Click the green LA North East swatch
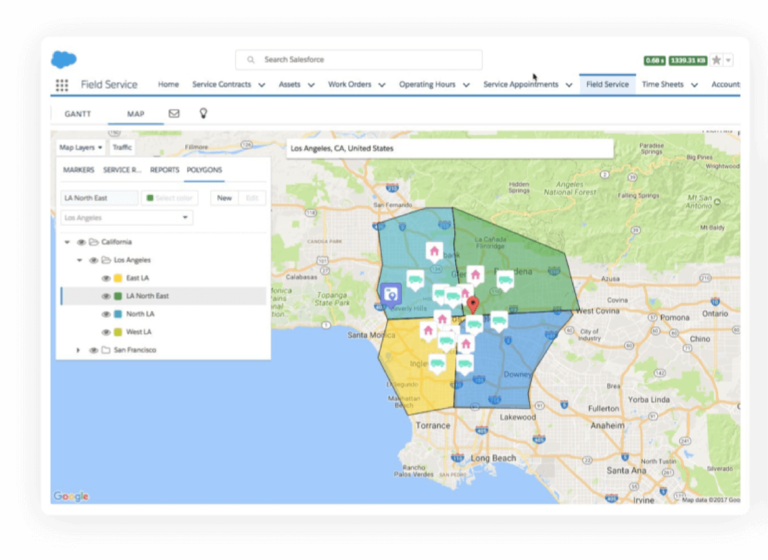This screenshot has width=768, height=560. coord(118,296)
